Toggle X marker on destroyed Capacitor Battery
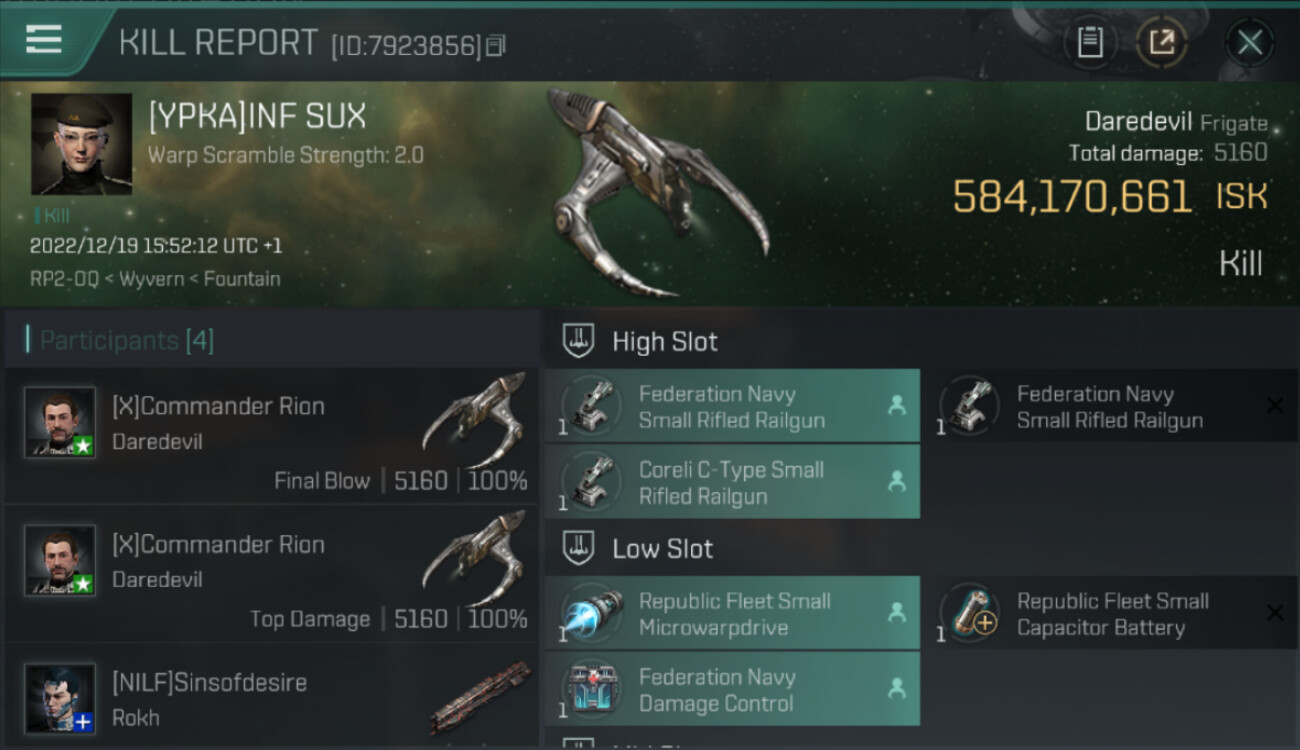The width and height of the screenshot is (1300, 750). pyautogui.click(x=1275, y=613)
